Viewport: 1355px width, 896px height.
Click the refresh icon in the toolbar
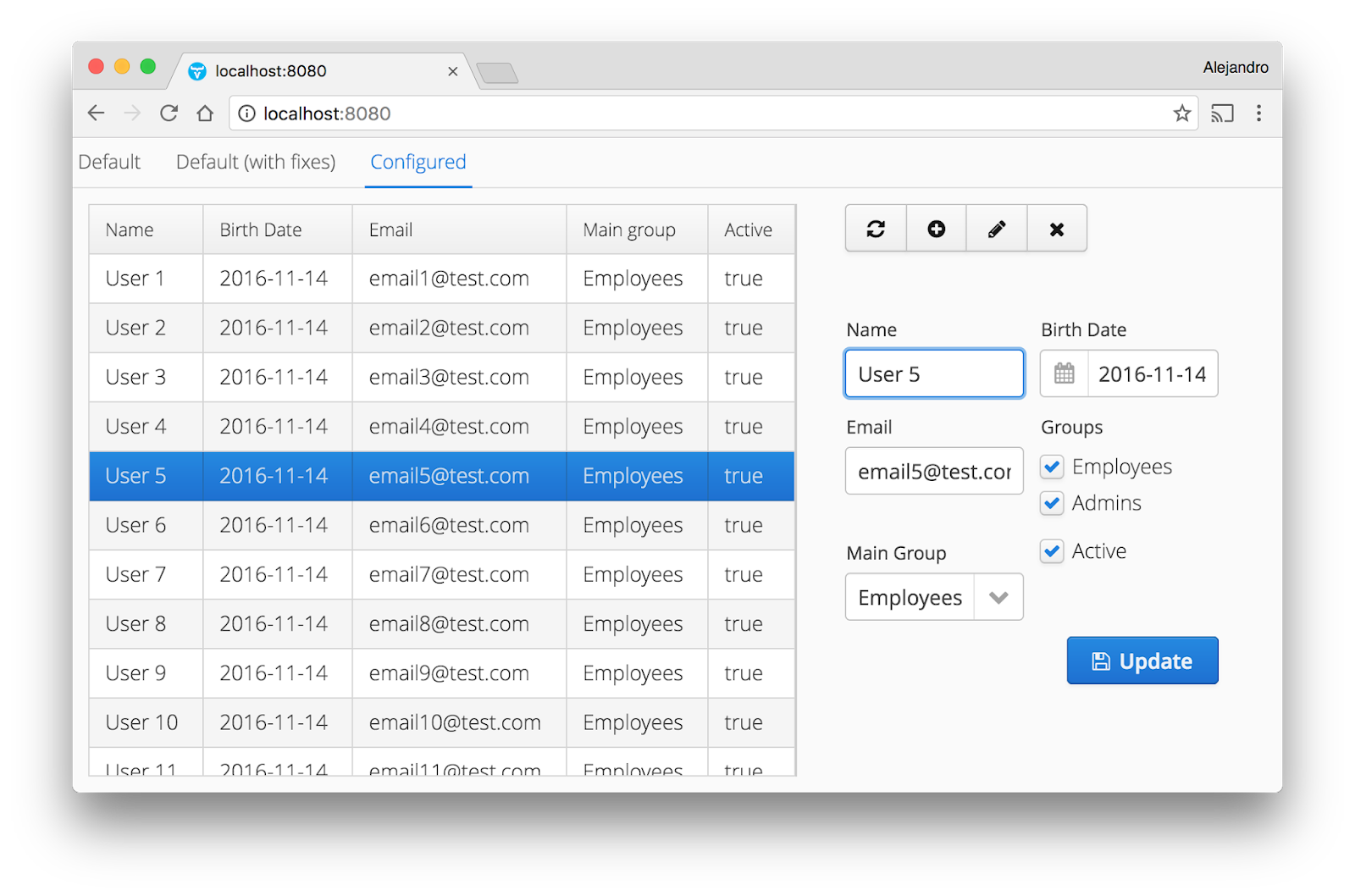[875, 228]
